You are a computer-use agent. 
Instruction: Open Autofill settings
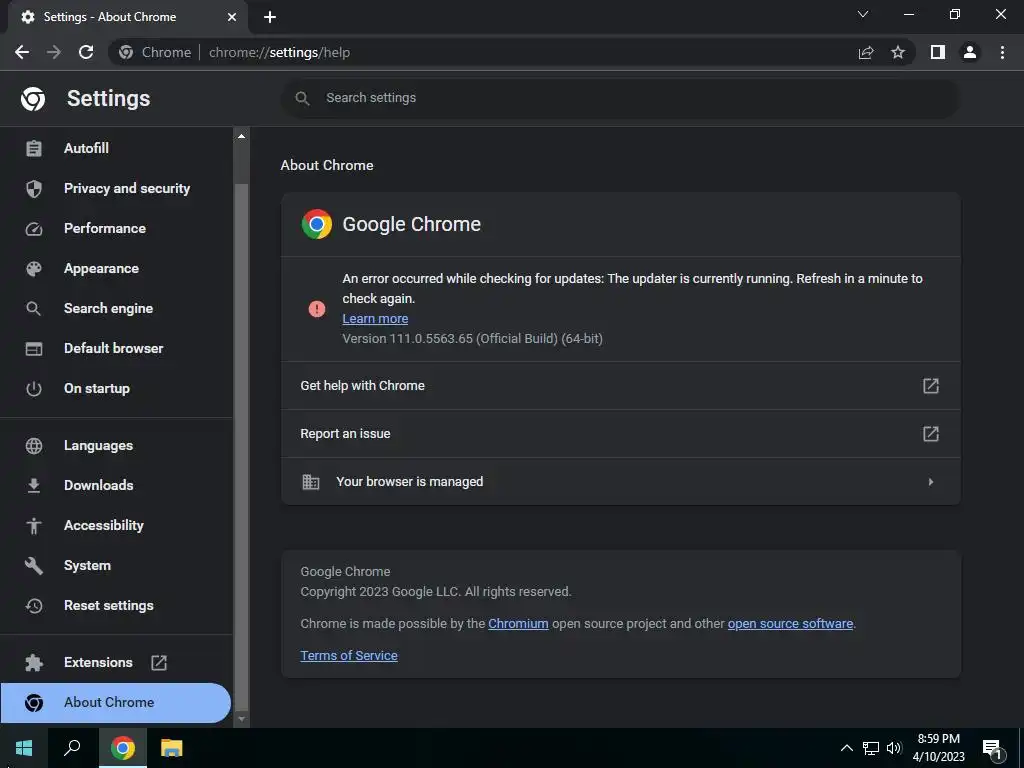(116, 148)
